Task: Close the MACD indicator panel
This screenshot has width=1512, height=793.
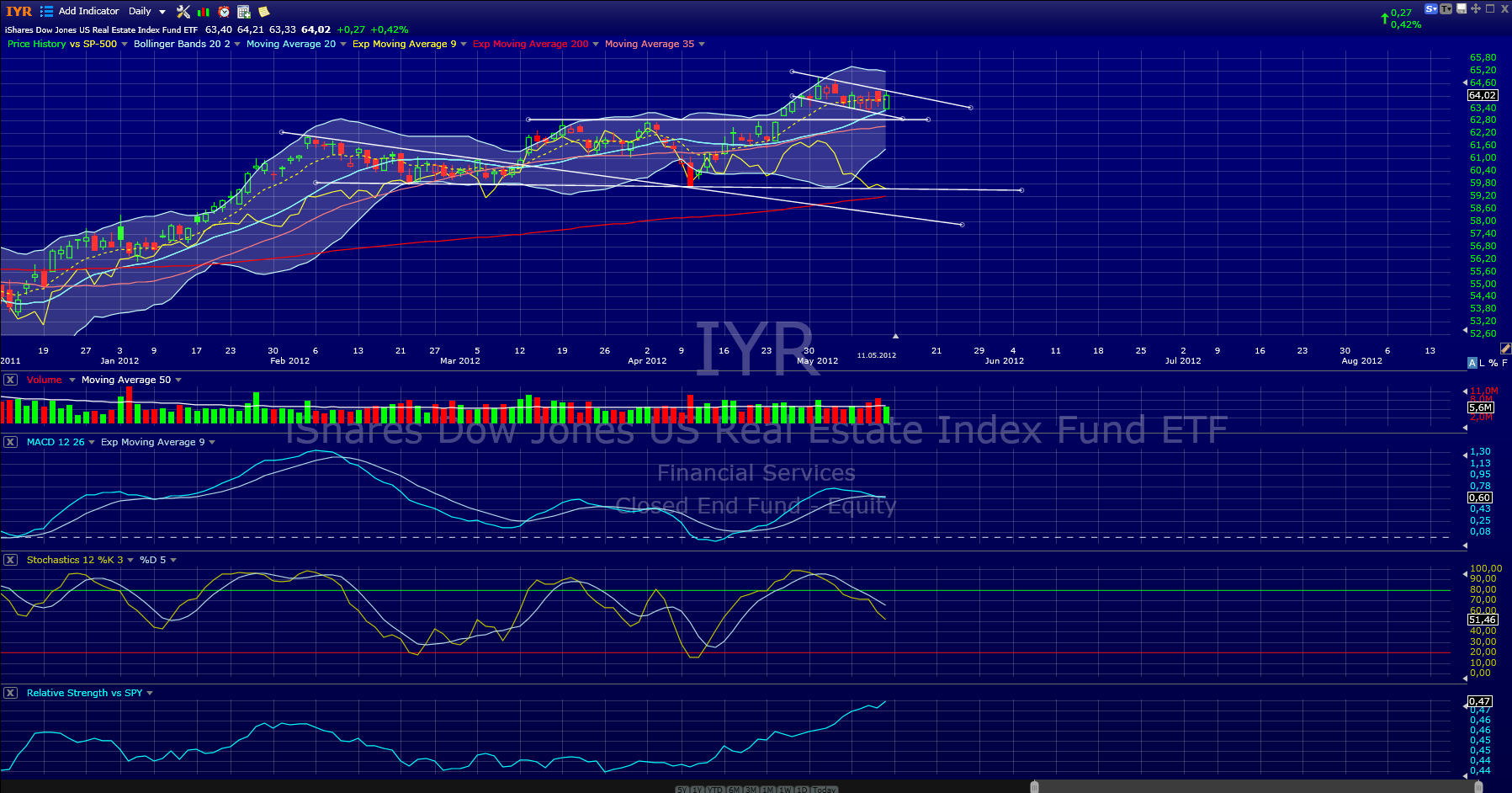Action: coord(10,442)
